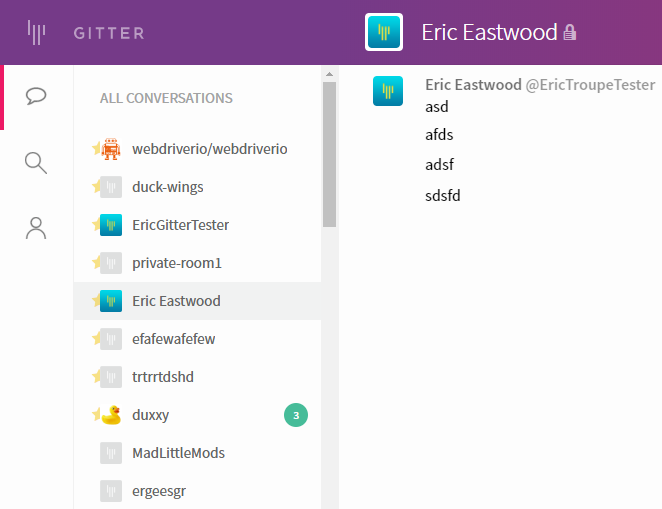This screenshot has width=662, height=509.
Task: Open the trtrrtdshd room
Action: click(197, 377)
